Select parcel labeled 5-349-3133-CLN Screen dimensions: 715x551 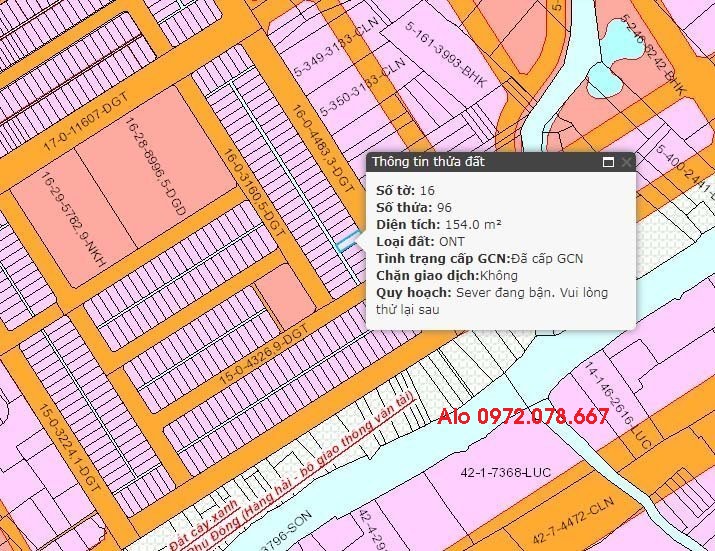point(337,47)
